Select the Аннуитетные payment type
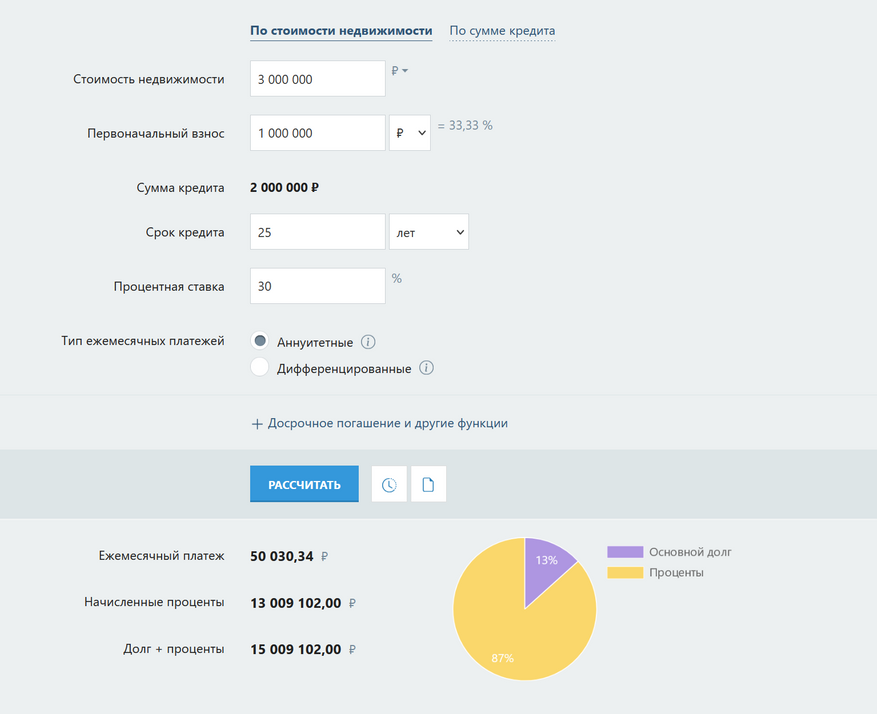The width and height of the screenshot is (877, 714). pos(260,341)
